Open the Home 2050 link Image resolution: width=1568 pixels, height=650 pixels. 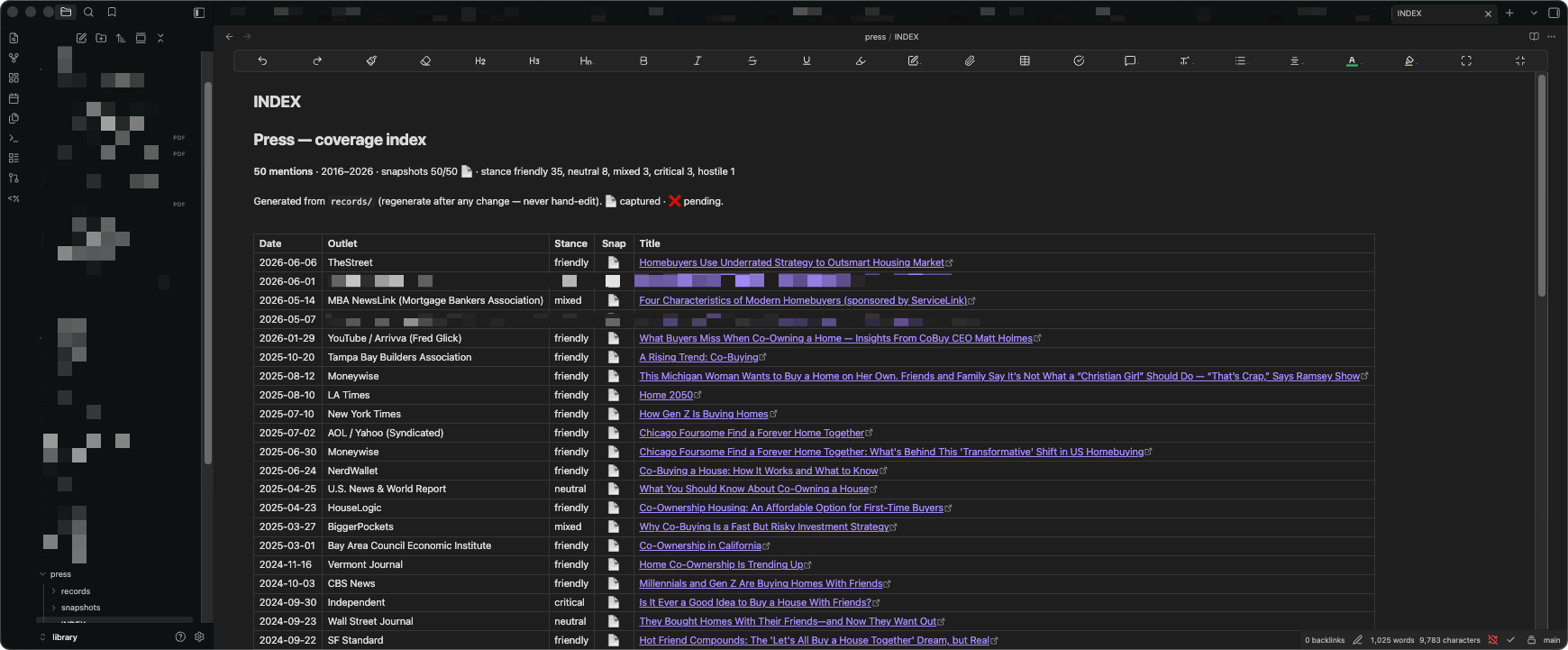[x=666, y=395]
